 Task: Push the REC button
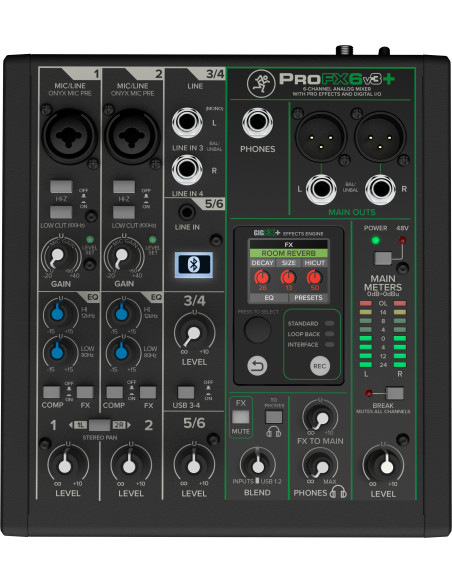coord(320,366)
